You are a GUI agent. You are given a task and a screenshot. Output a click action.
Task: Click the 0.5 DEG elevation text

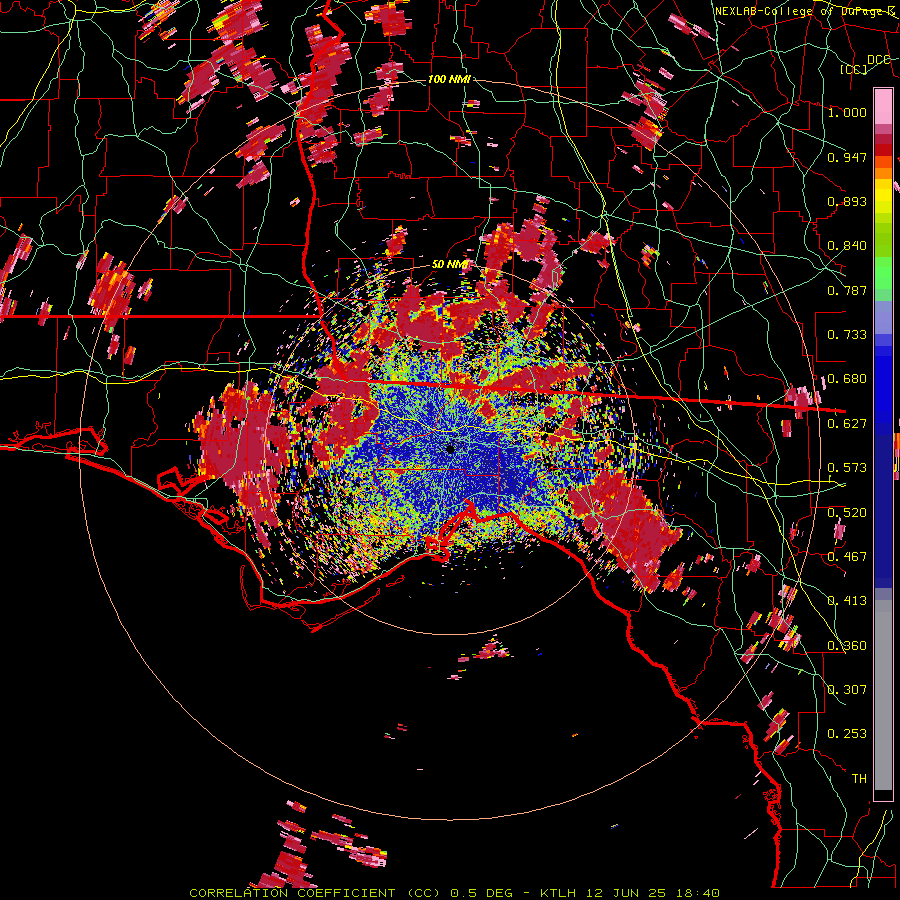point(481,893)
